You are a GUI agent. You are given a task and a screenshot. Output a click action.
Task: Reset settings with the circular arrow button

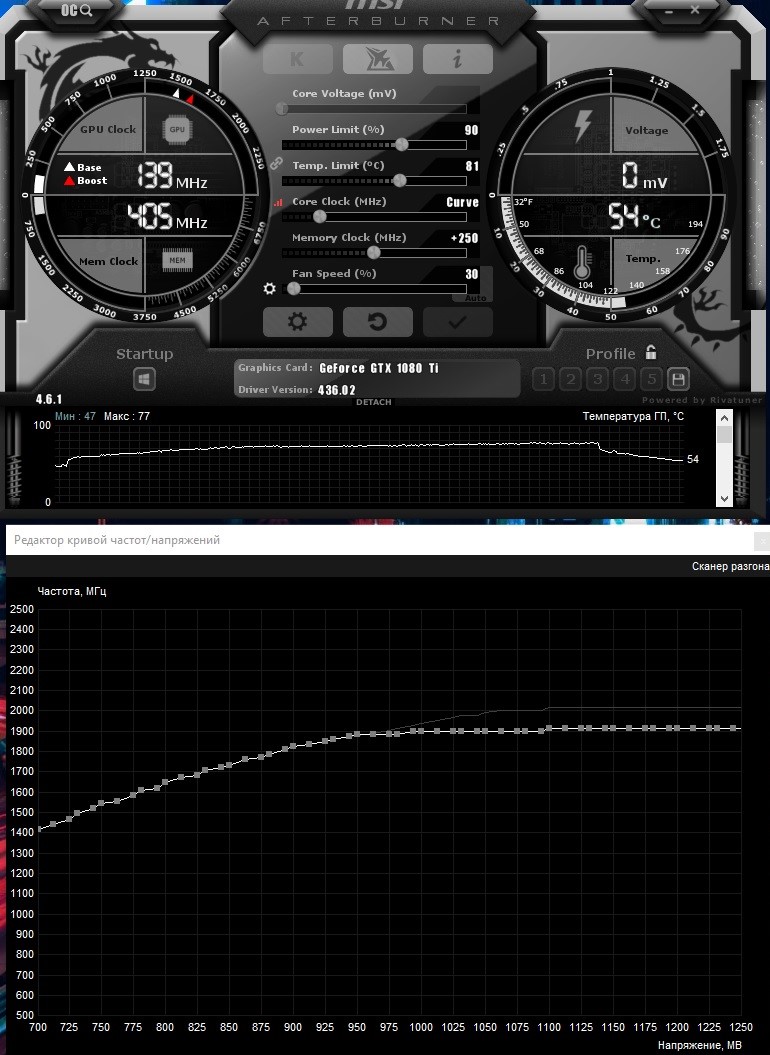coord(378,322)
